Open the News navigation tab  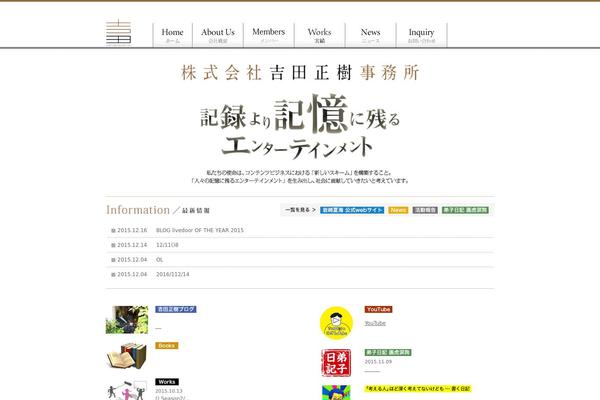click(x=370, y=35)
